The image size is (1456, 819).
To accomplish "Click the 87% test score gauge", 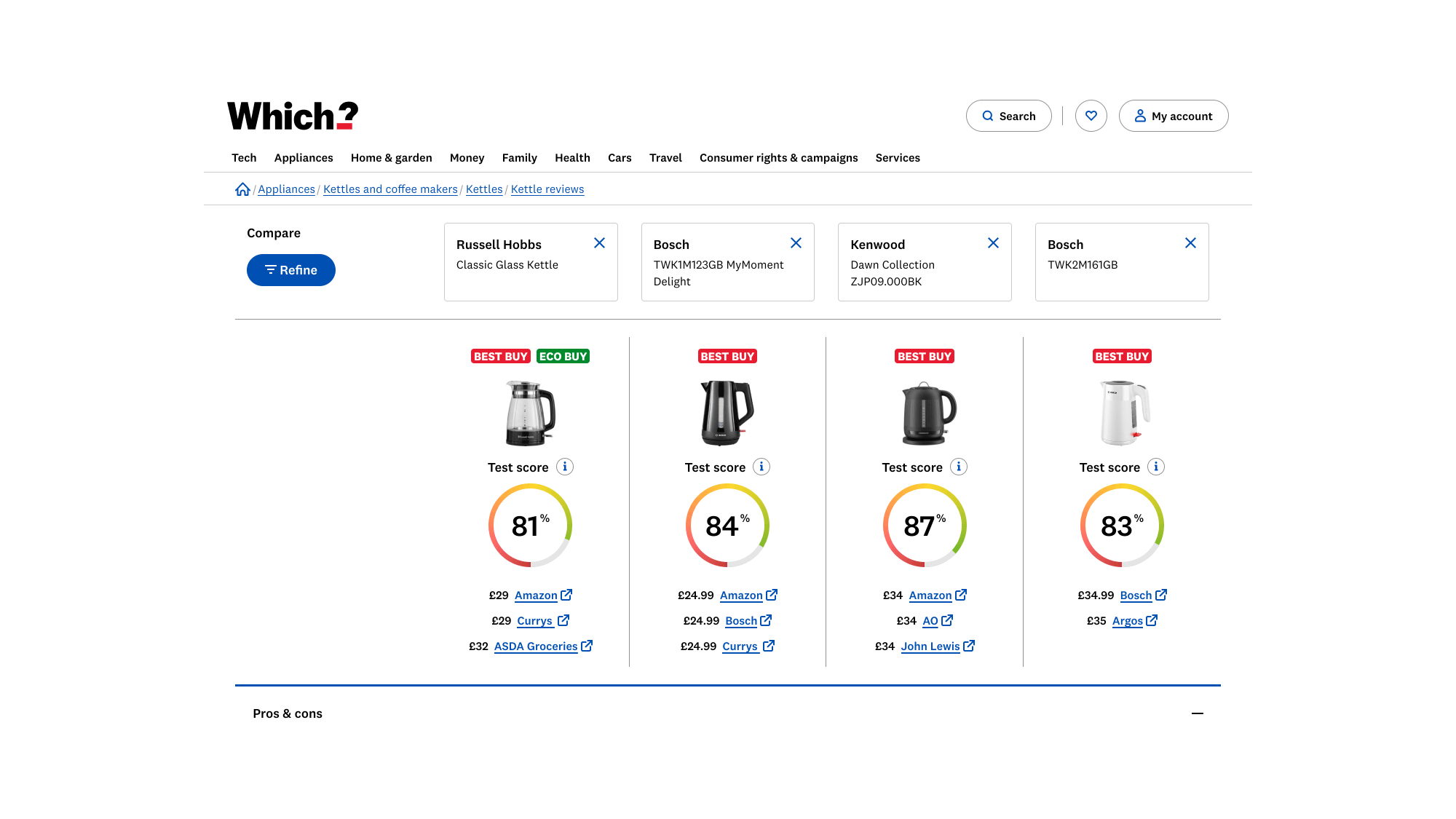I will (925, 526).
